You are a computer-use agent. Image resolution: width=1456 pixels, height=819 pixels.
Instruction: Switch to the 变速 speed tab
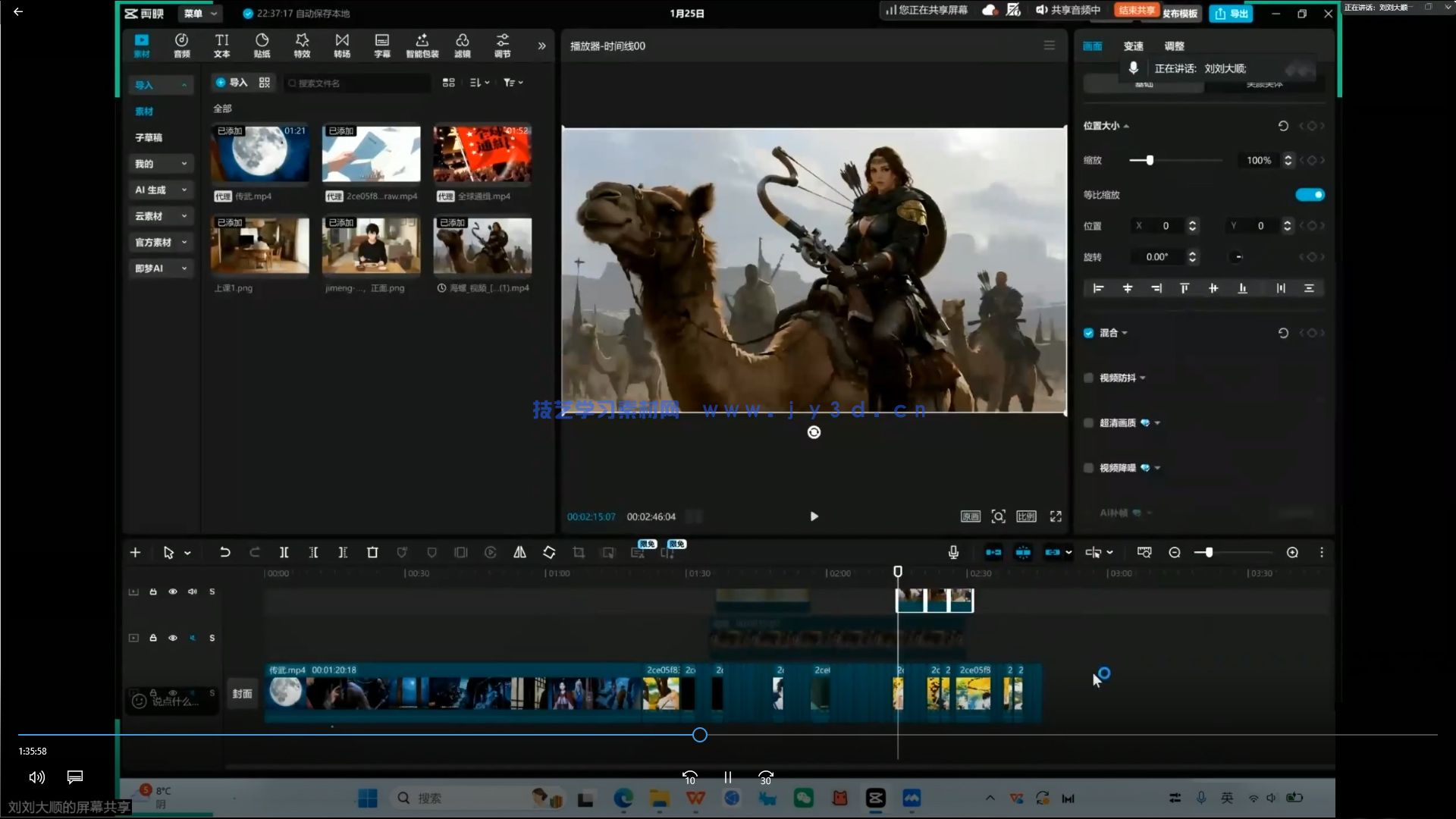1133,46
